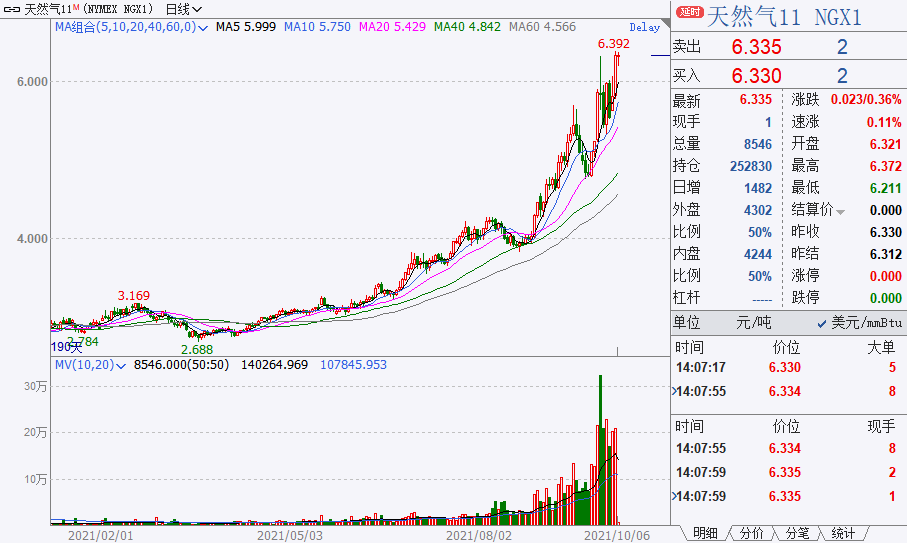Click the 卖出 price 6.335
This screenshot has height=543, width=907.
[x=757, y=47]
